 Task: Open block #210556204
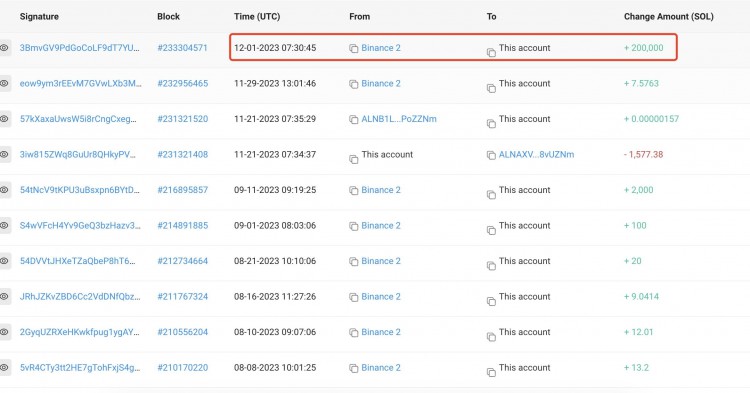pyautogui.click(x=183, y=332)
